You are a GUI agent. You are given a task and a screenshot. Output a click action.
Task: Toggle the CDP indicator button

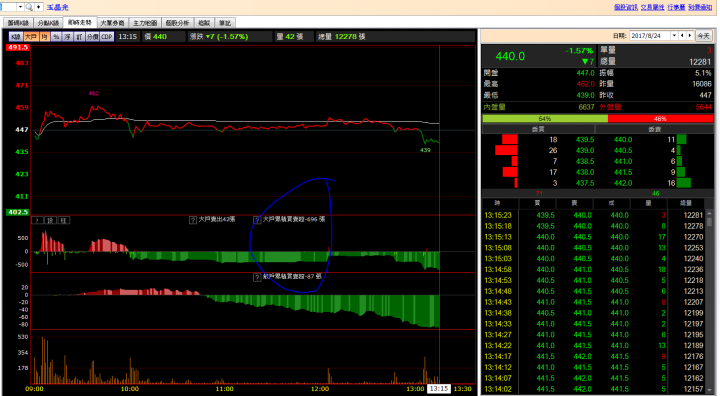[x=107, y=37]
